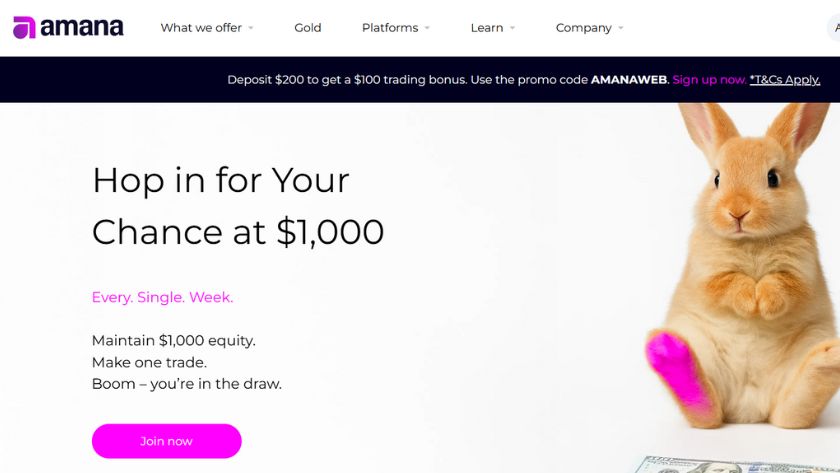
Task: Follow the Sign up now link
Action: (709, 80)
